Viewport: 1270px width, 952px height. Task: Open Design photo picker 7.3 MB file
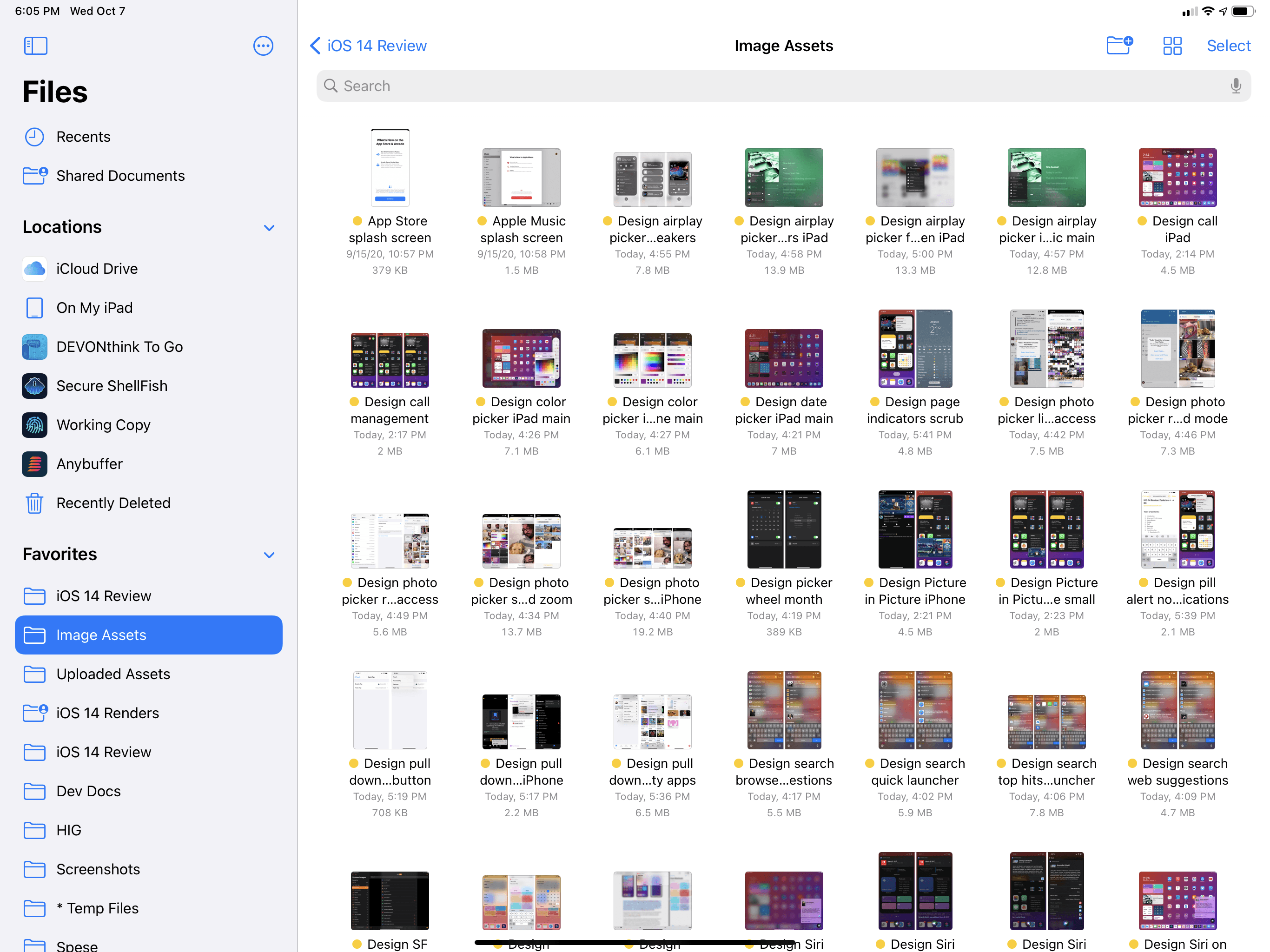[1177, 349]
